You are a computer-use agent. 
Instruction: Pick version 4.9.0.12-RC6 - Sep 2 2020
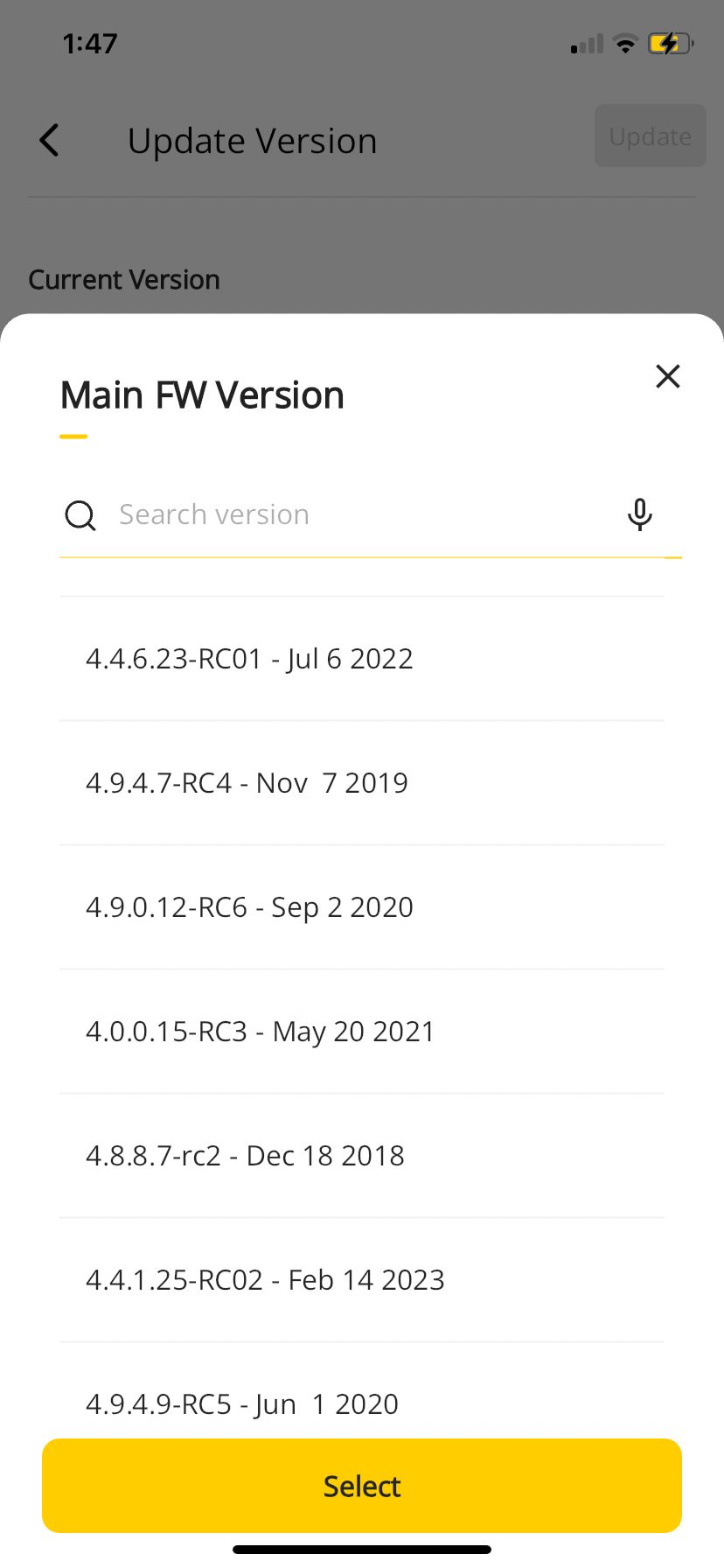click(362, 907)
